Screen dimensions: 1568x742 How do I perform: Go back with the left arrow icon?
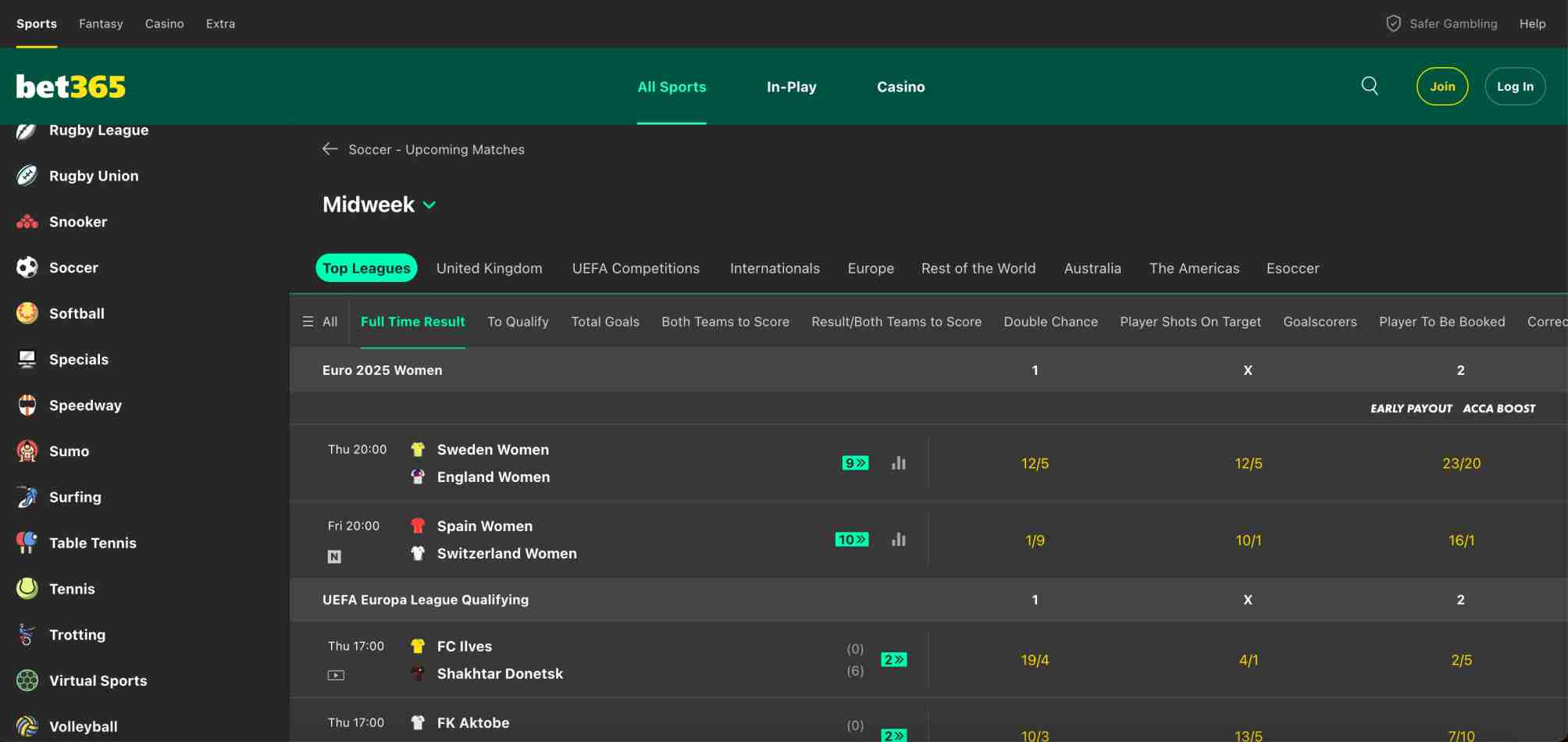[x=330, y=149]
